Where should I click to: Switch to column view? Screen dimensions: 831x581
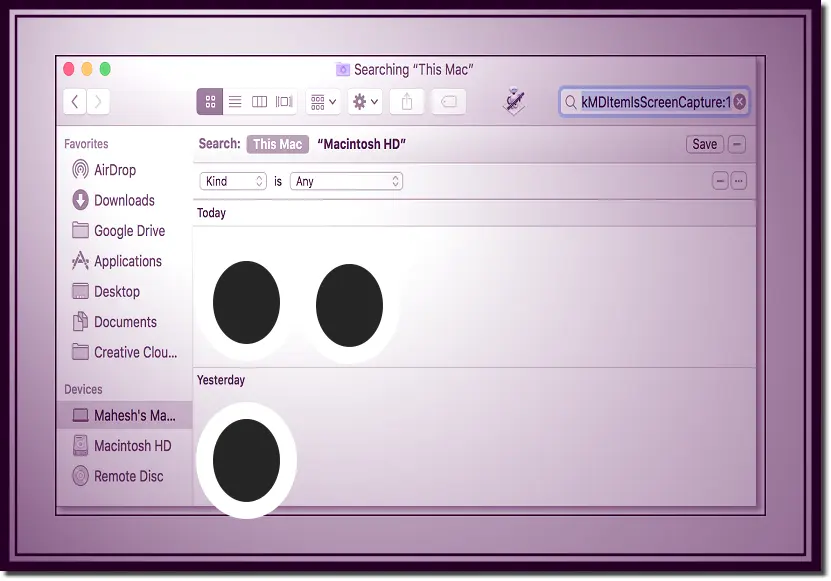click(259, 101)
